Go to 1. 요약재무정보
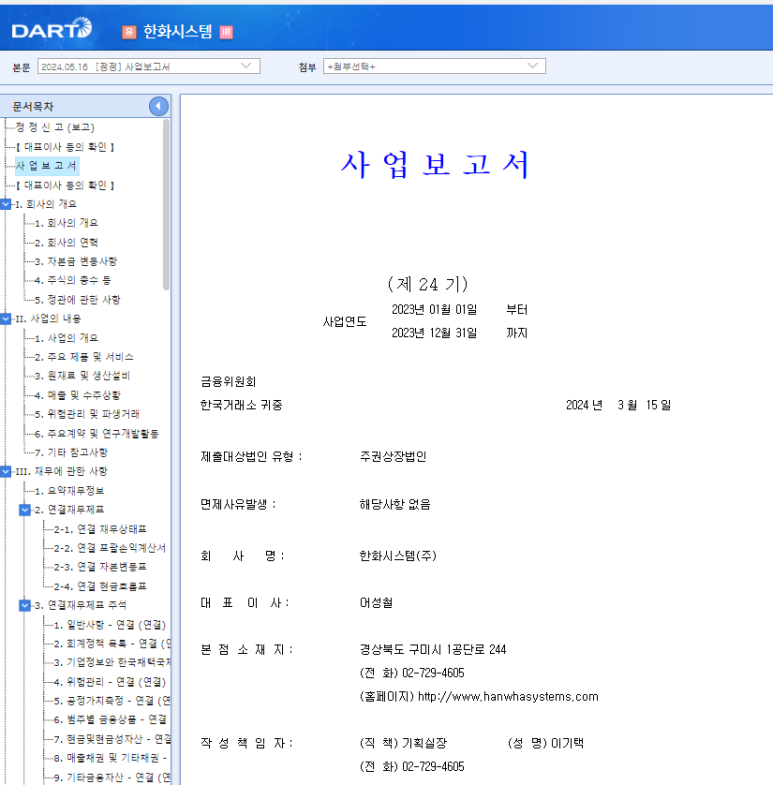This screenshot has width=773, height=785. tap(69, 491)
